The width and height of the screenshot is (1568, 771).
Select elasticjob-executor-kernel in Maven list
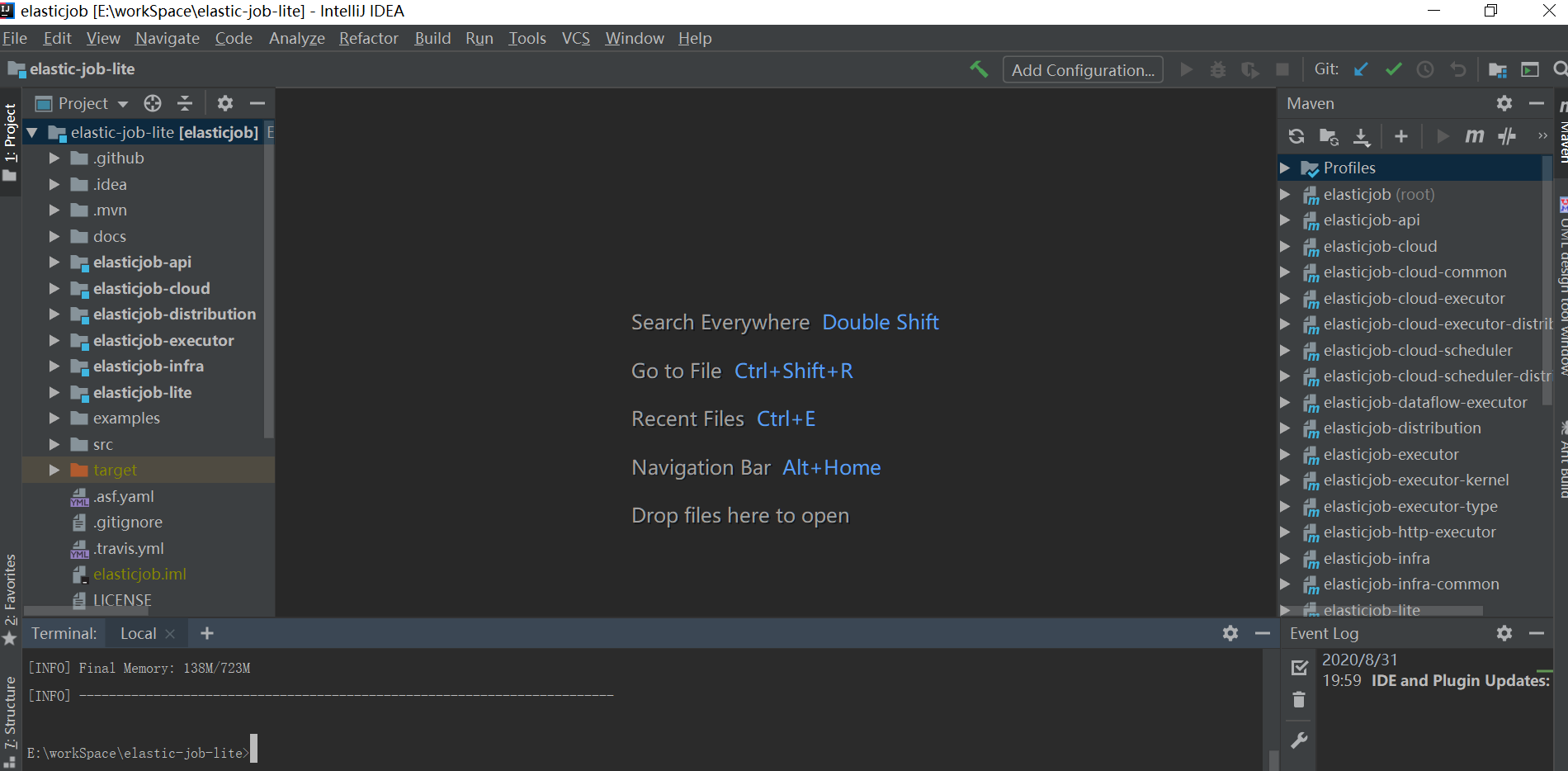click(1416, 480)
